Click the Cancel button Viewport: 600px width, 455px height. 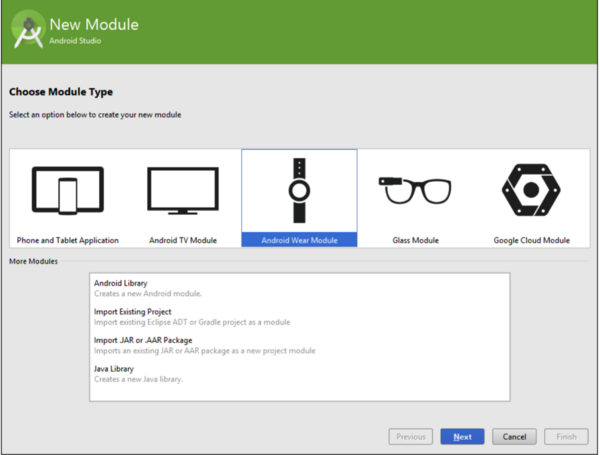pyautogui.click(x=515, y=437)
